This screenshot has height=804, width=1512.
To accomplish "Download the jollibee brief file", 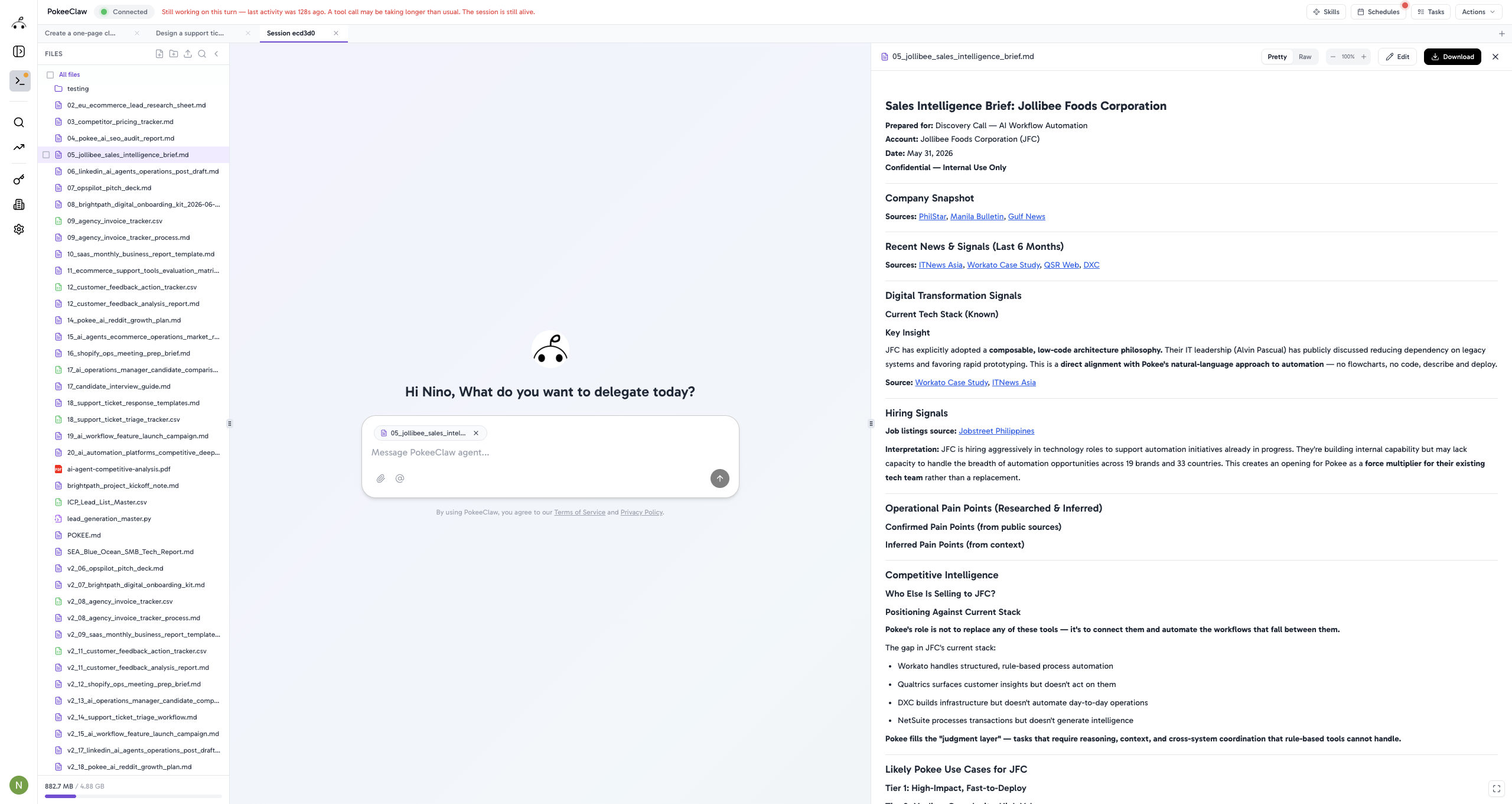I will click(1452, 57).
